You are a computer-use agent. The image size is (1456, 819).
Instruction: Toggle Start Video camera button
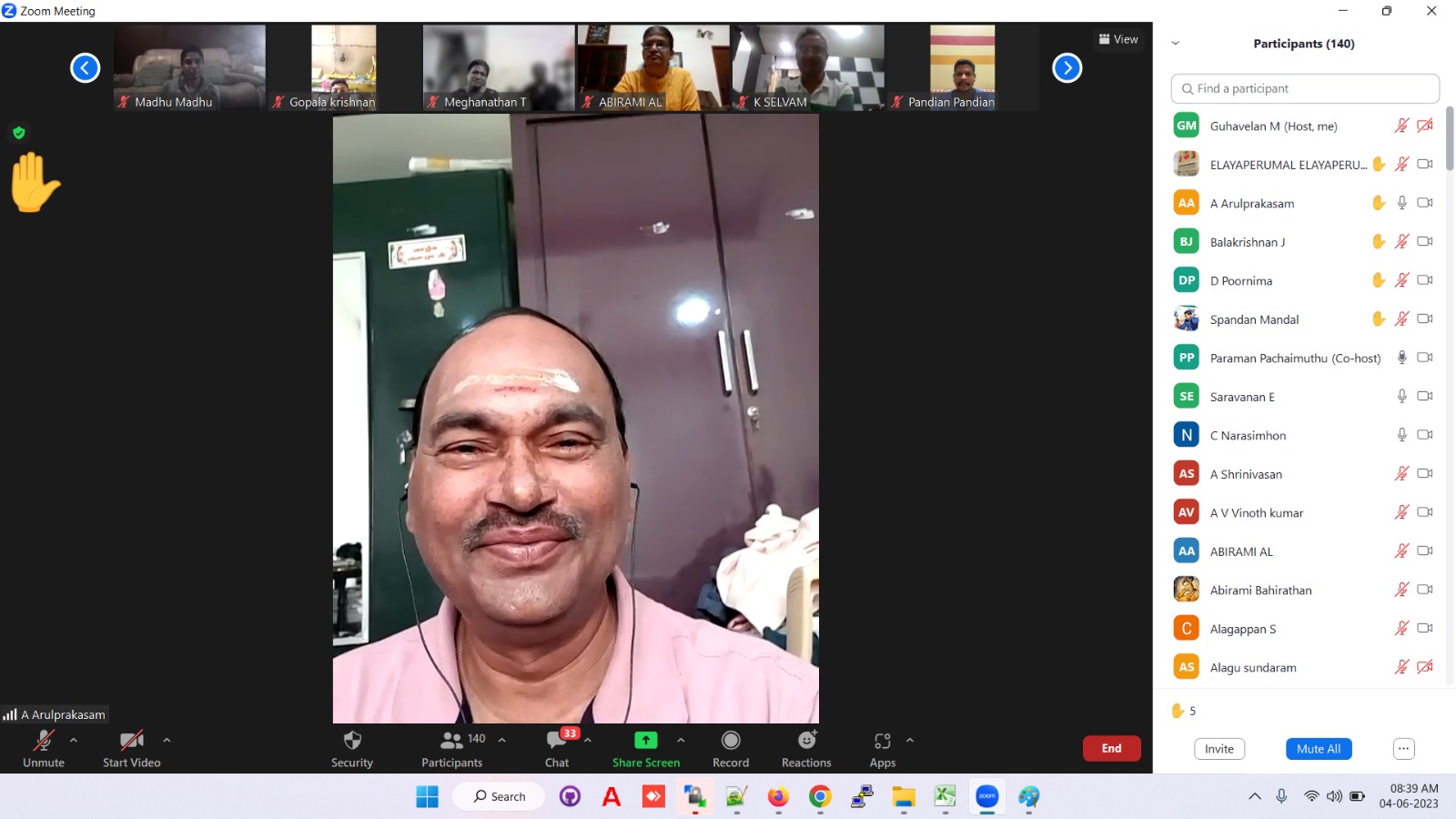(x=132, y=741)
